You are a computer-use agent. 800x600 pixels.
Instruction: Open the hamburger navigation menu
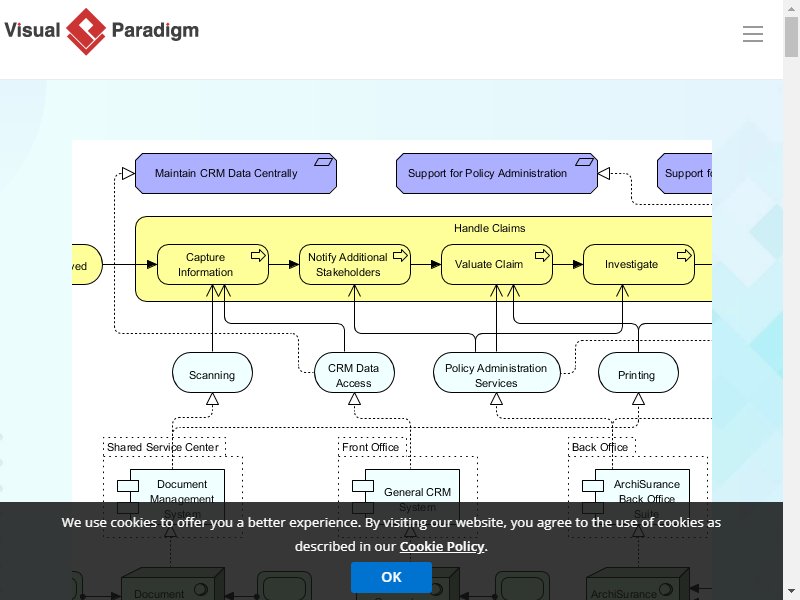click(753, 34)
